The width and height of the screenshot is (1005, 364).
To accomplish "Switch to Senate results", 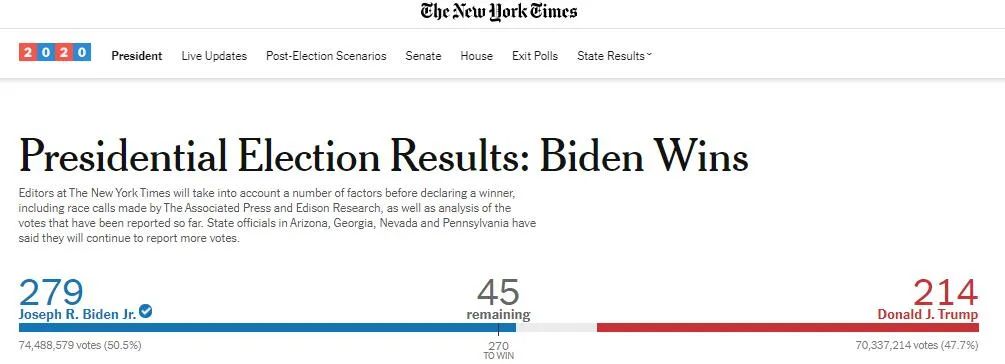I will tap(423, 56).
